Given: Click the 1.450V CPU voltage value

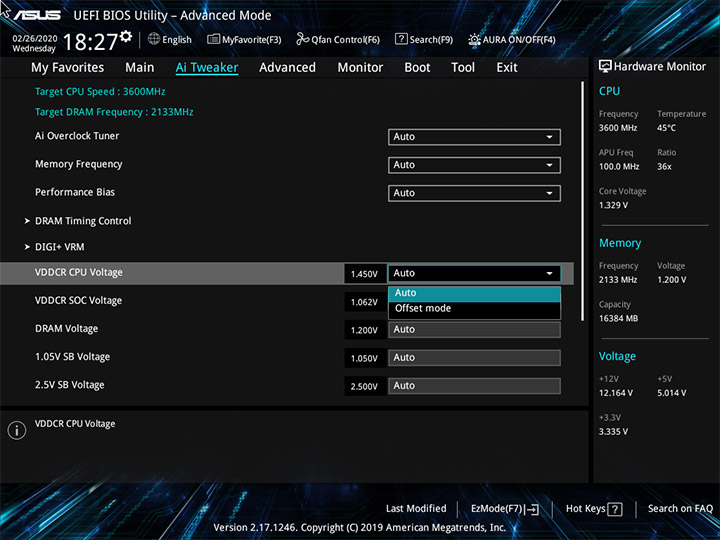Looking at the screenshot, I should (365, 274).
